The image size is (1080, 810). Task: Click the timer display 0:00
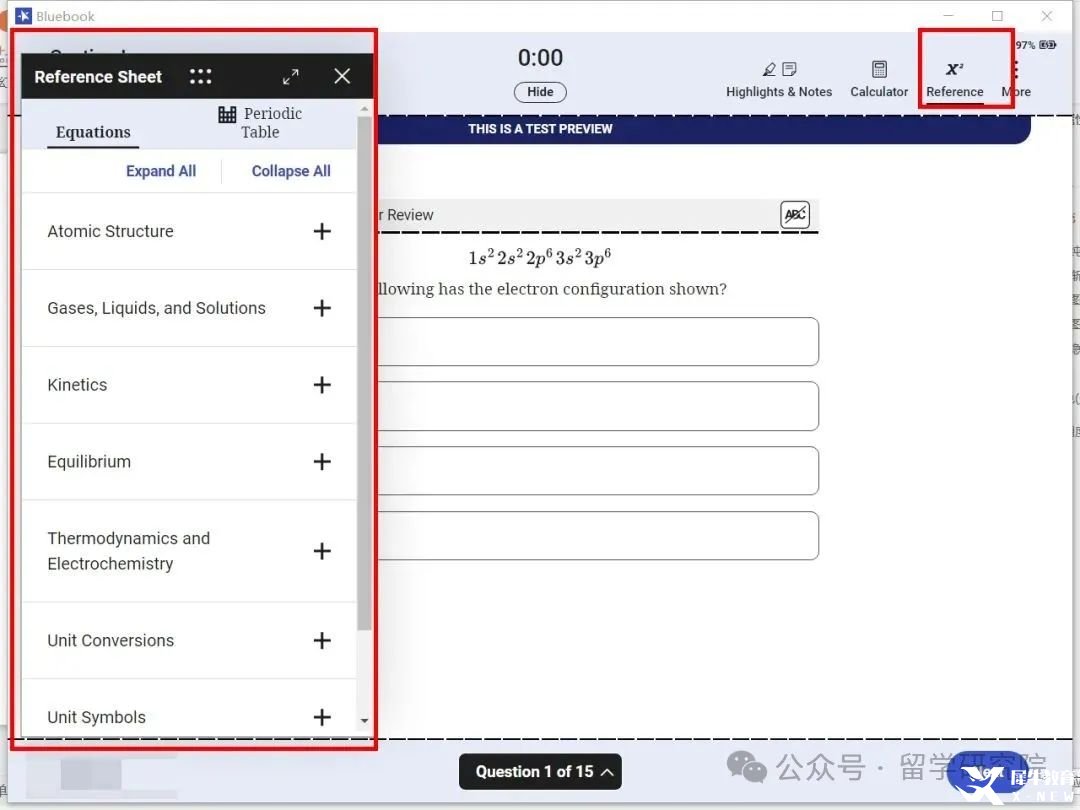coord(540,58)
